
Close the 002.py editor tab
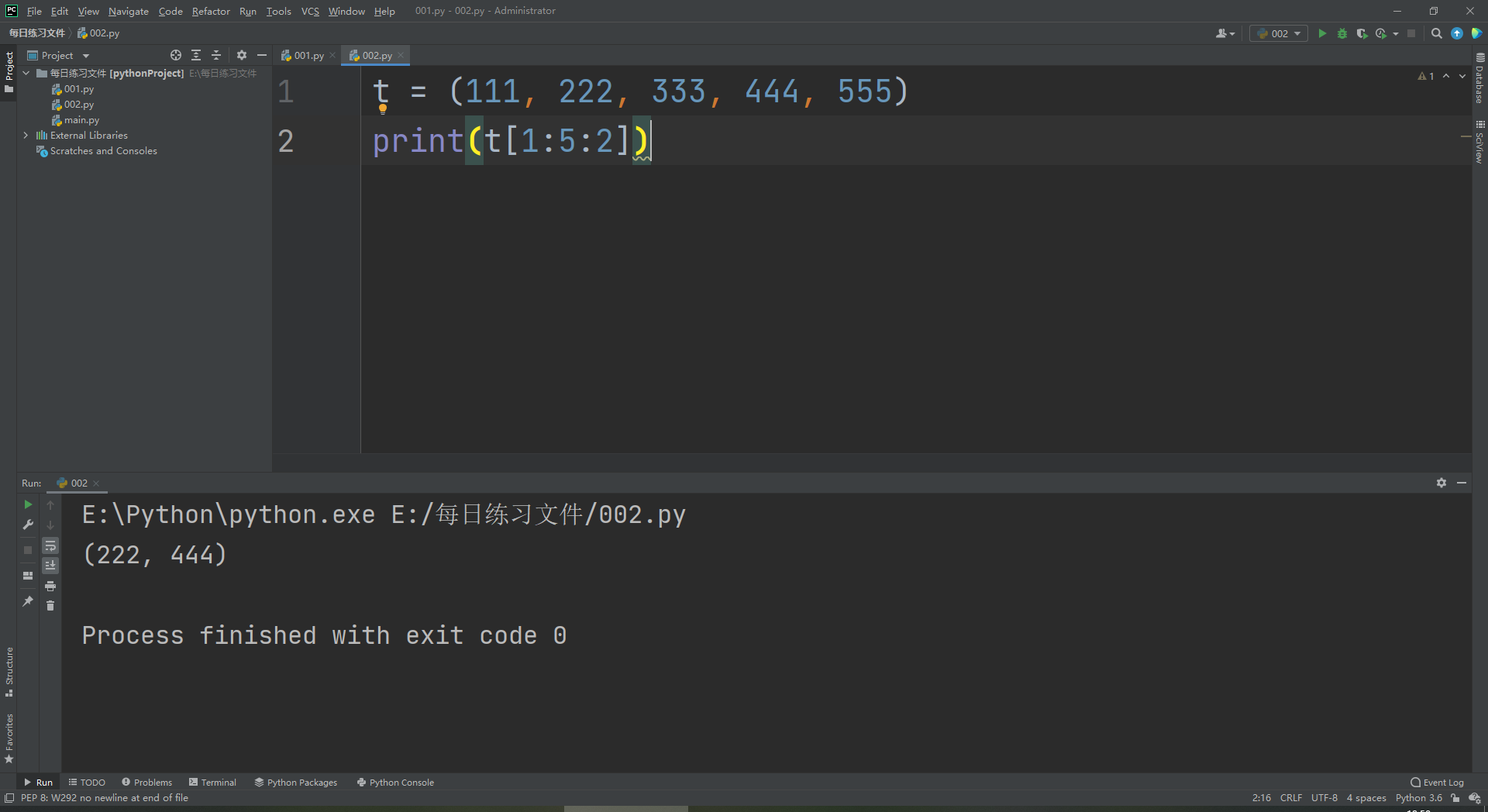[x=401, y=55]
